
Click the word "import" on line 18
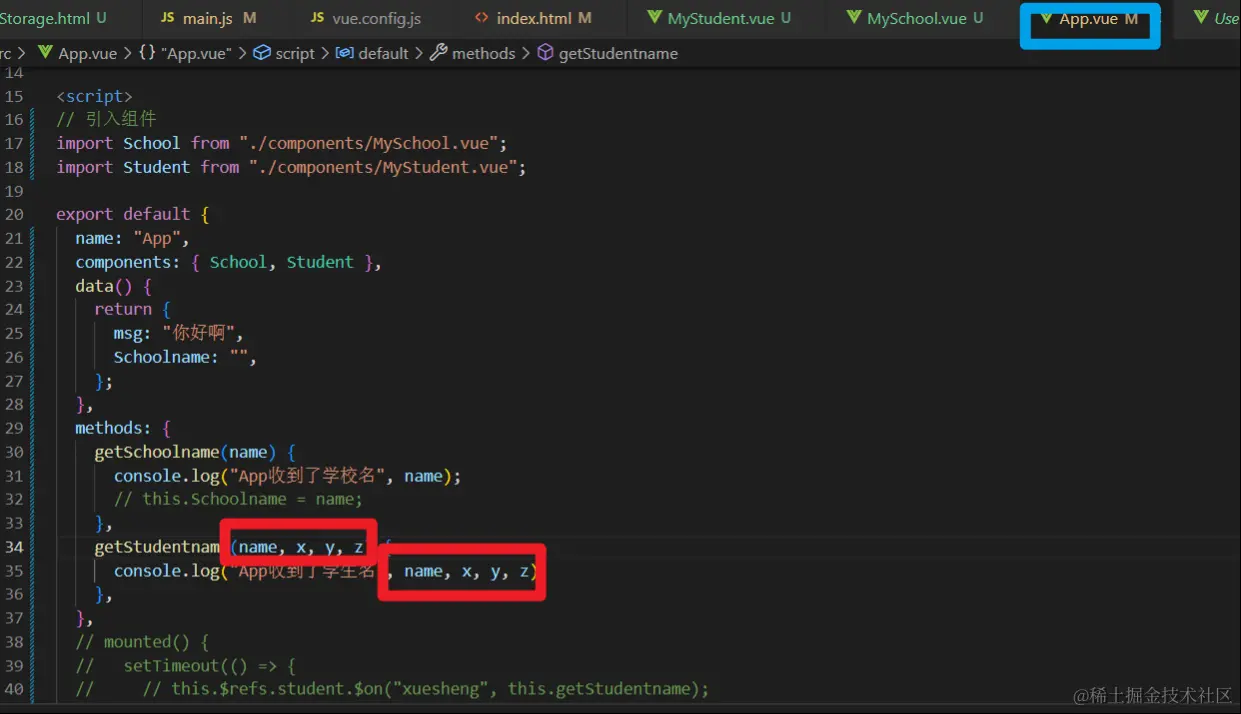(84, 167)
